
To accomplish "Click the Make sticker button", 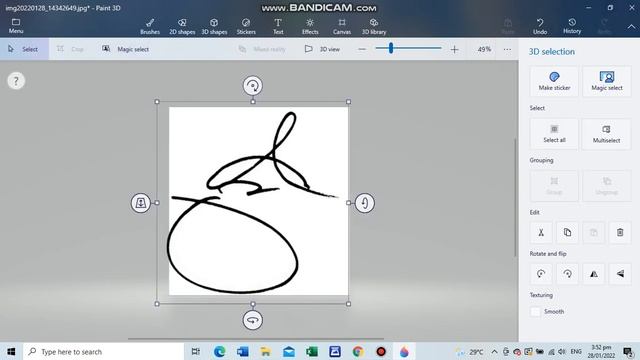I will 554,81.
